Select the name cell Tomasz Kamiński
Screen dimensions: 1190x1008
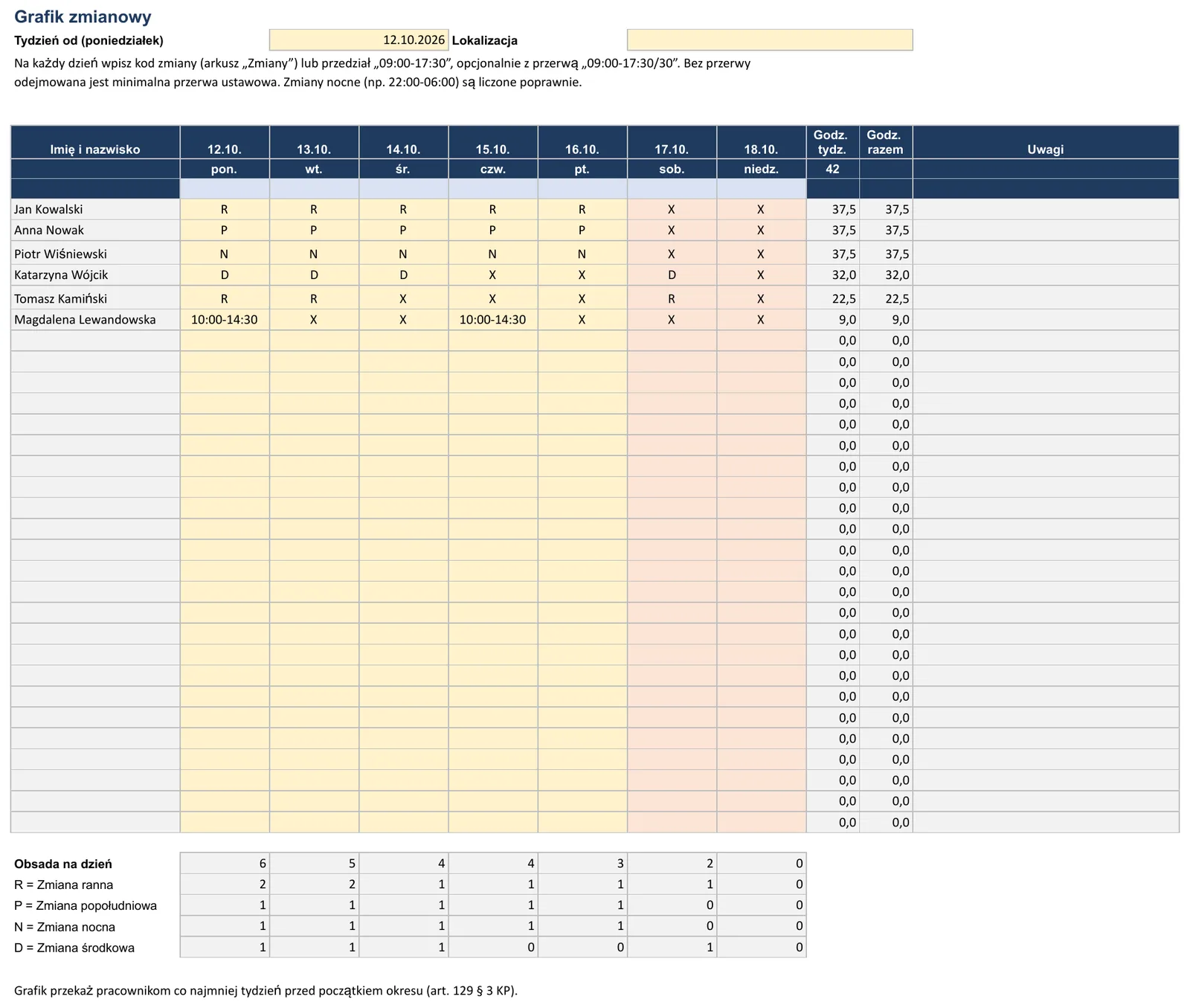(x=95, y=298)
